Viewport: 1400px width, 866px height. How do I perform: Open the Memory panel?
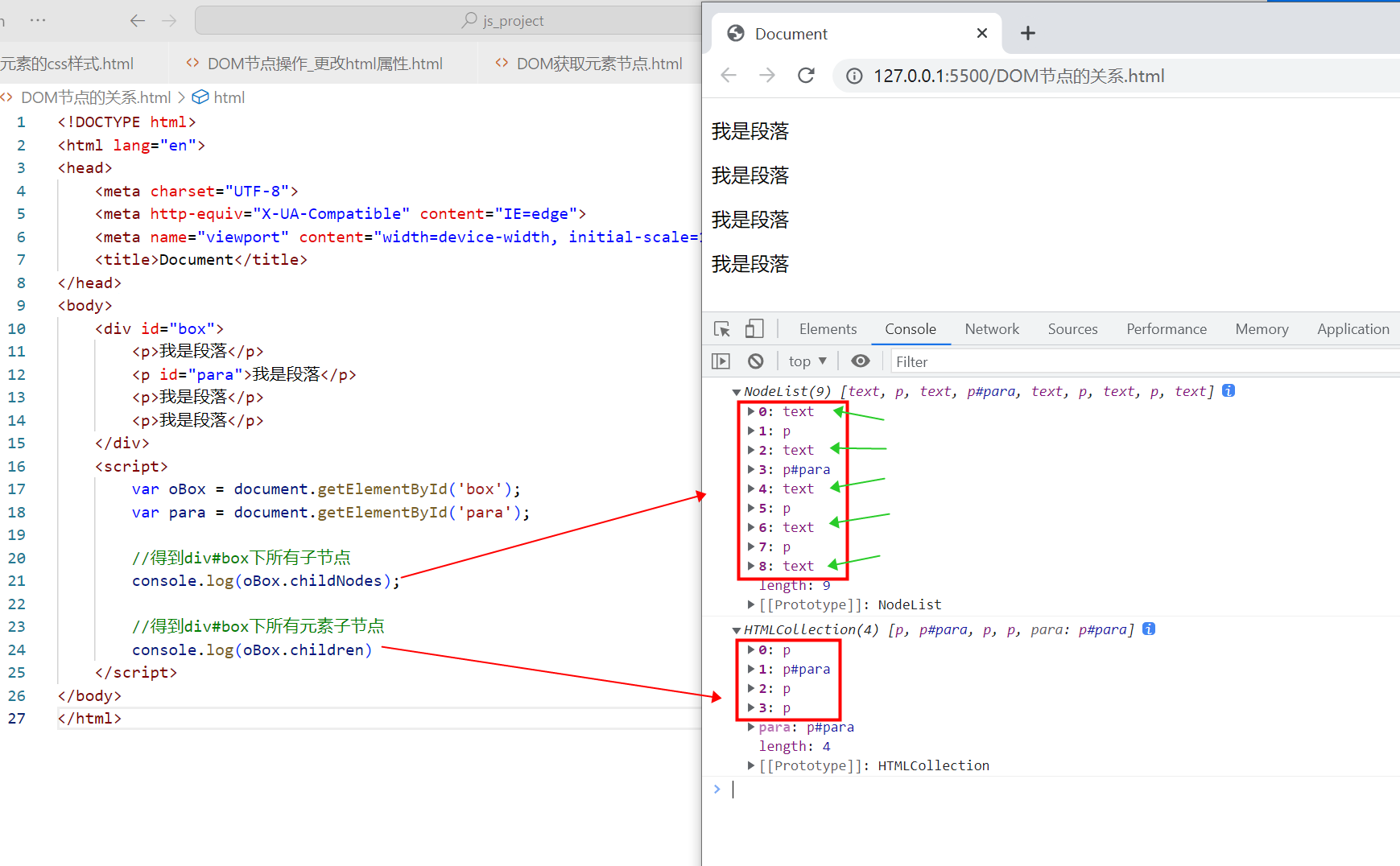(x=1262, y=329)
